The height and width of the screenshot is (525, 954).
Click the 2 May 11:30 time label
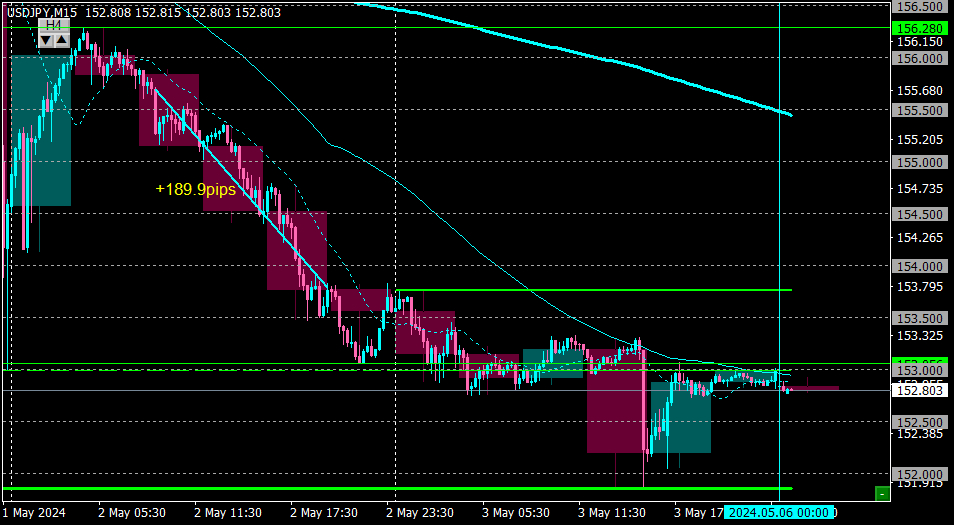[227, 512]
